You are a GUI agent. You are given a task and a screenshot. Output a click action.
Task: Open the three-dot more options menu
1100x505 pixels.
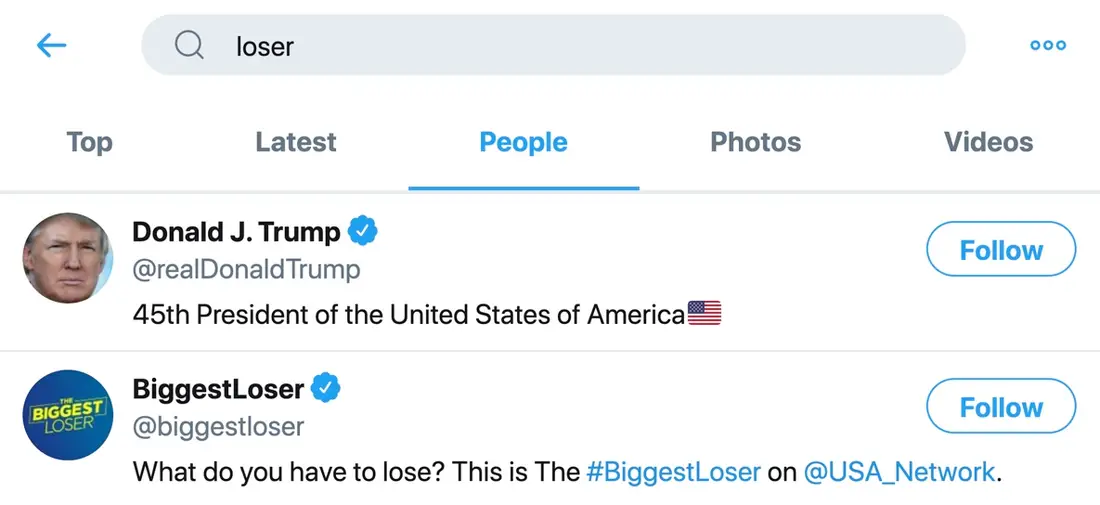pos(1047,45)
